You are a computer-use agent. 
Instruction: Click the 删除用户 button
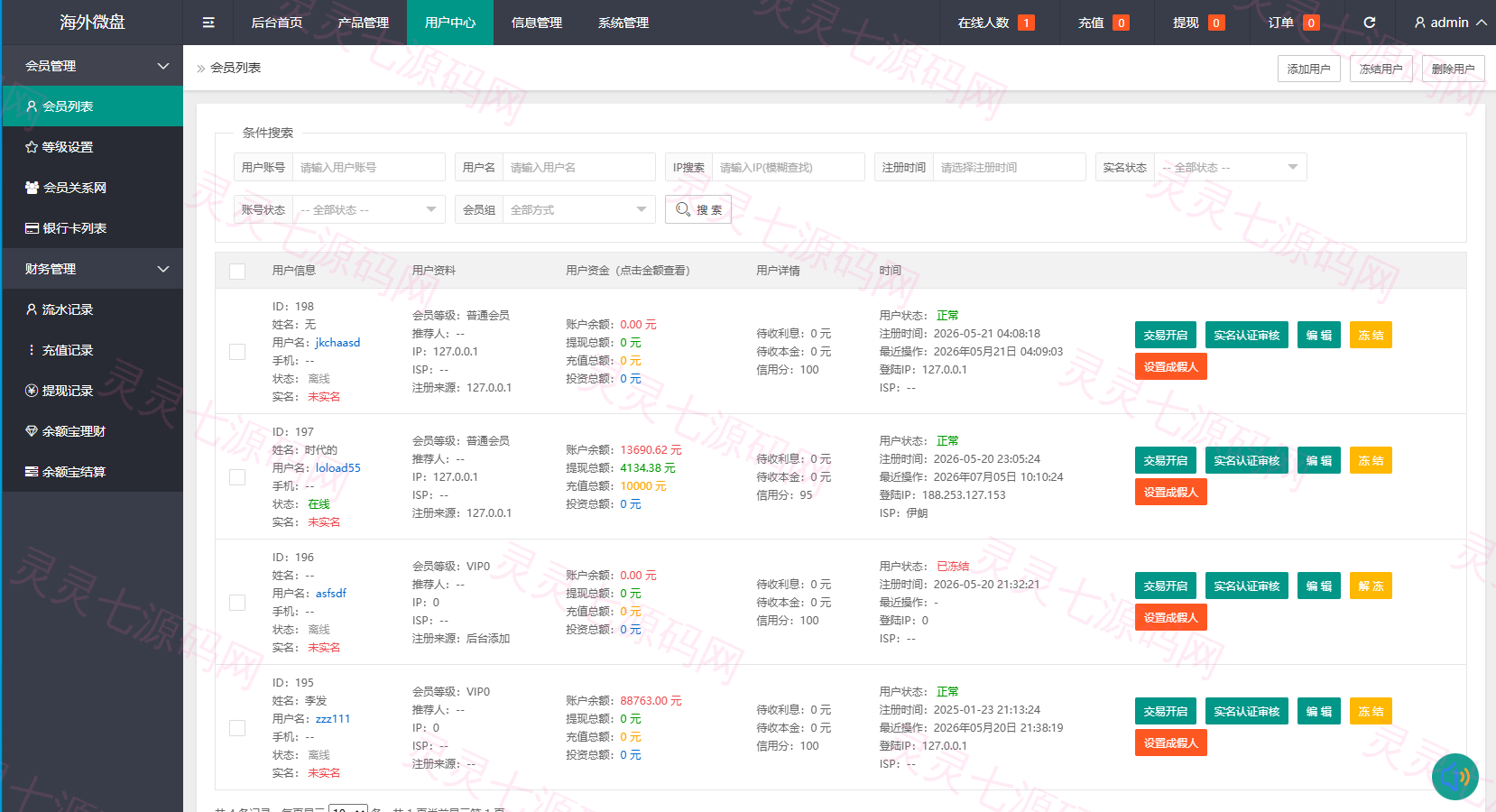[x=1454, y=69]
